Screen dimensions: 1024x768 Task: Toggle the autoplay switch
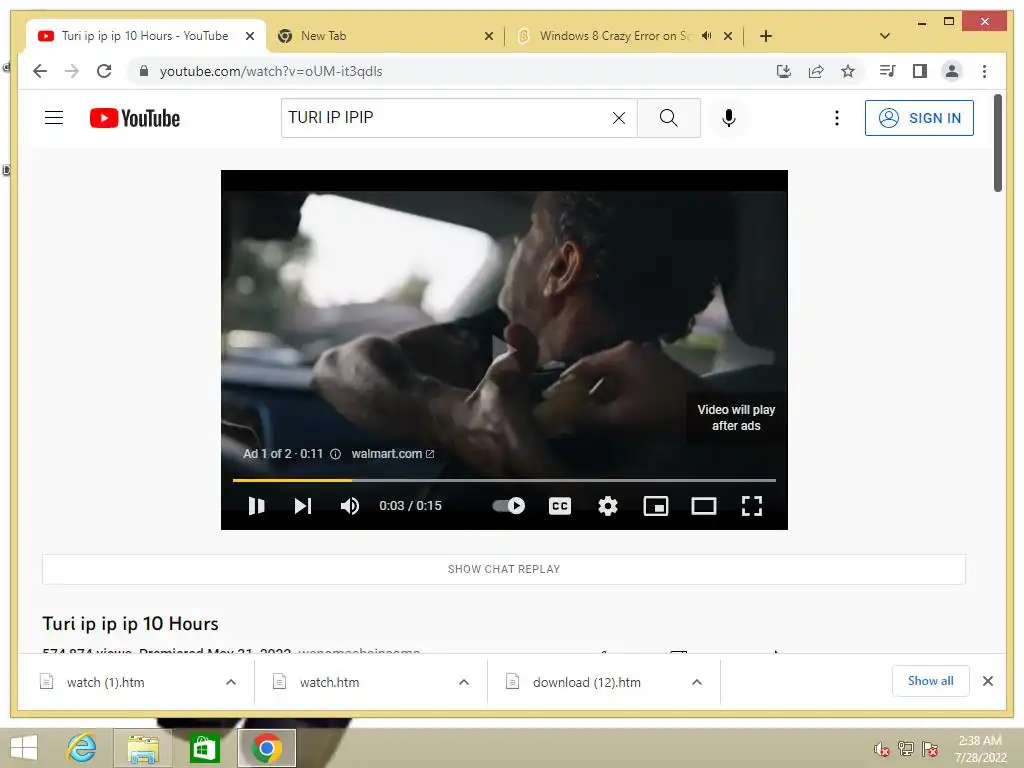pyautogui.click(x=509, y=506)
